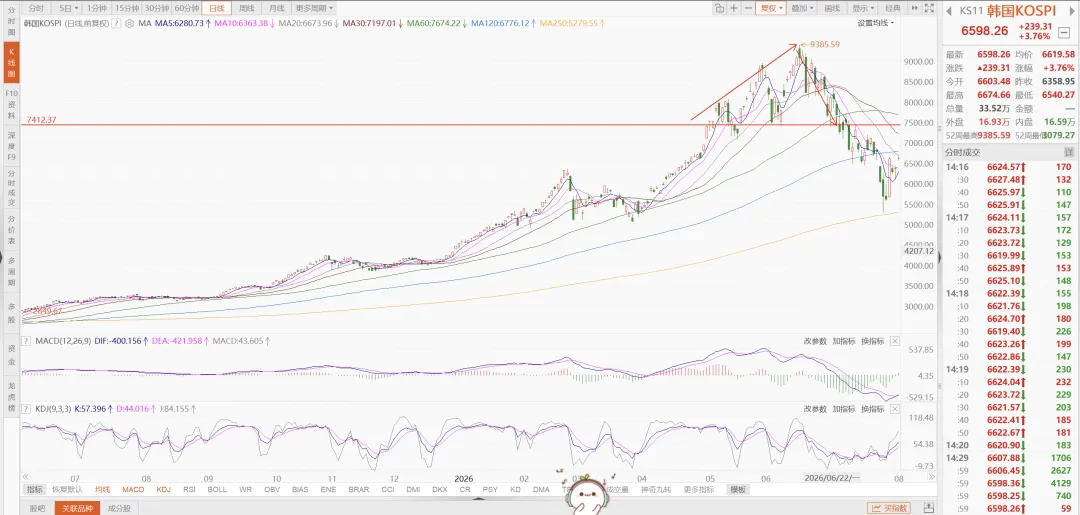Screen dimensions: 1080x515
Task: Zoom out chart with minus icon
Action: (x=748, y=8)
